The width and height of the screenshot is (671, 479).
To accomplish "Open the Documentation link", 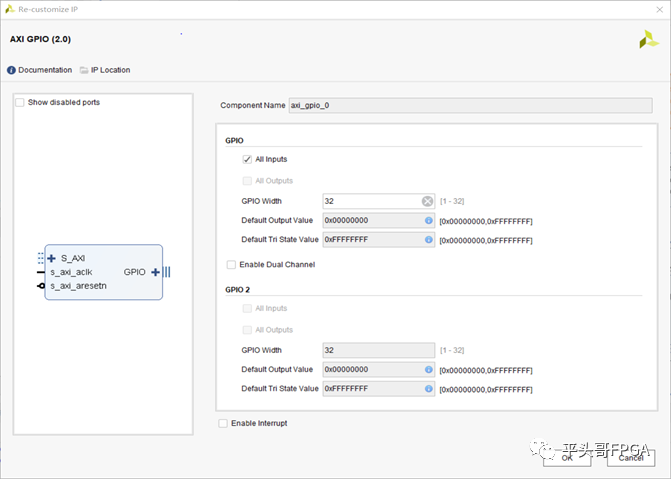I will tap(45, 70).
